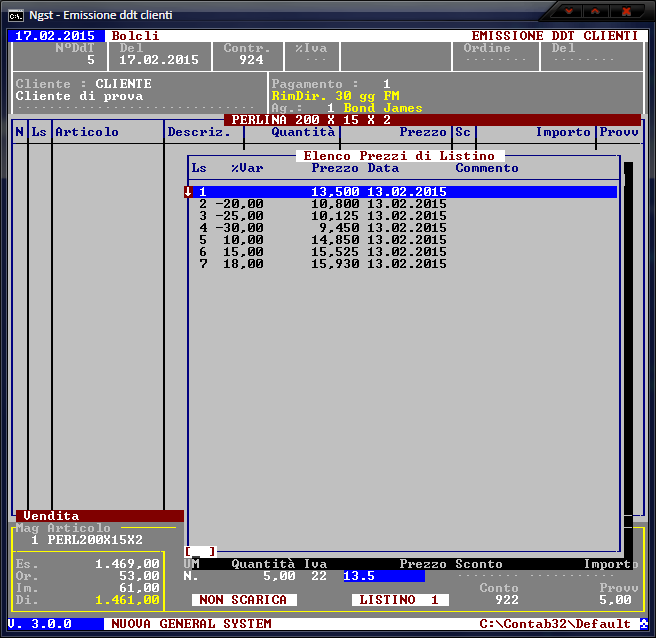656x638 pixels.
Task: Click the LISTINO 1 button
Action: (399, 600)
